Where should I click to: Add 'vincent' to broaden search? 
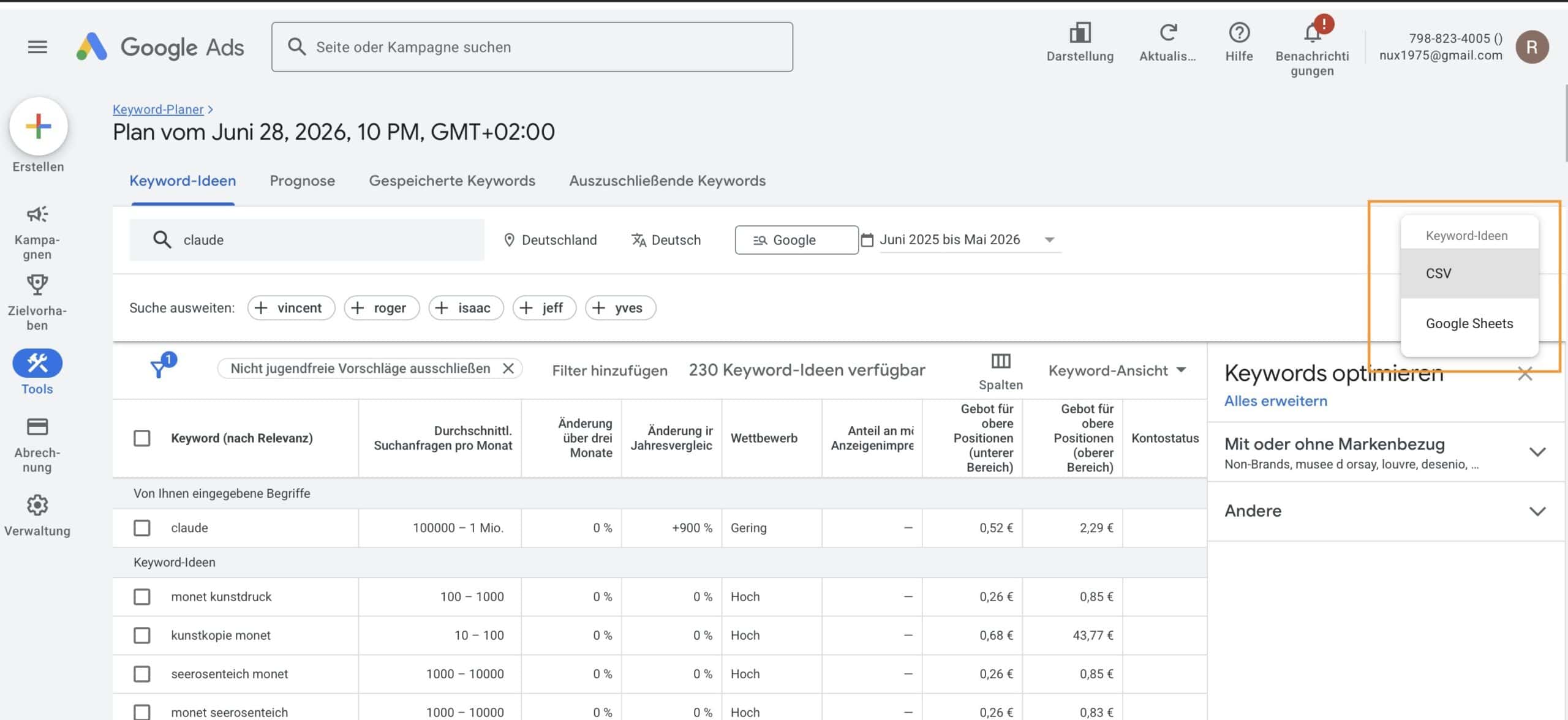[x=291, y=308]
